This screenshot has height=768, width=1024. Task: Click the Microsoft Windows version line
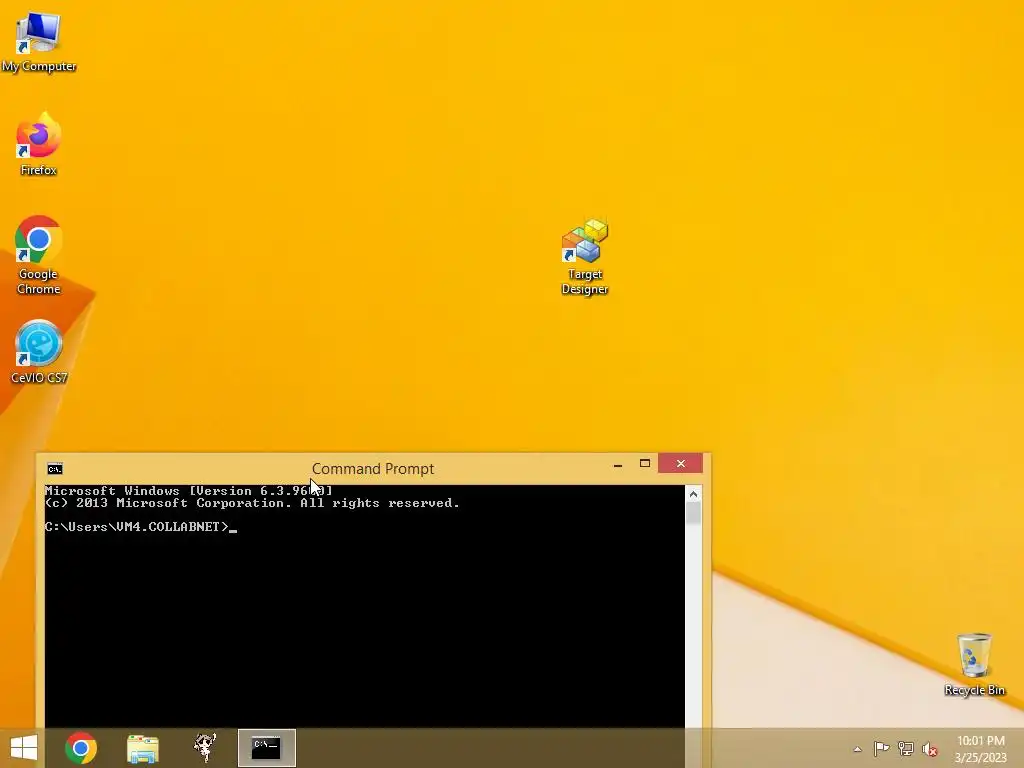pos(188,490)
